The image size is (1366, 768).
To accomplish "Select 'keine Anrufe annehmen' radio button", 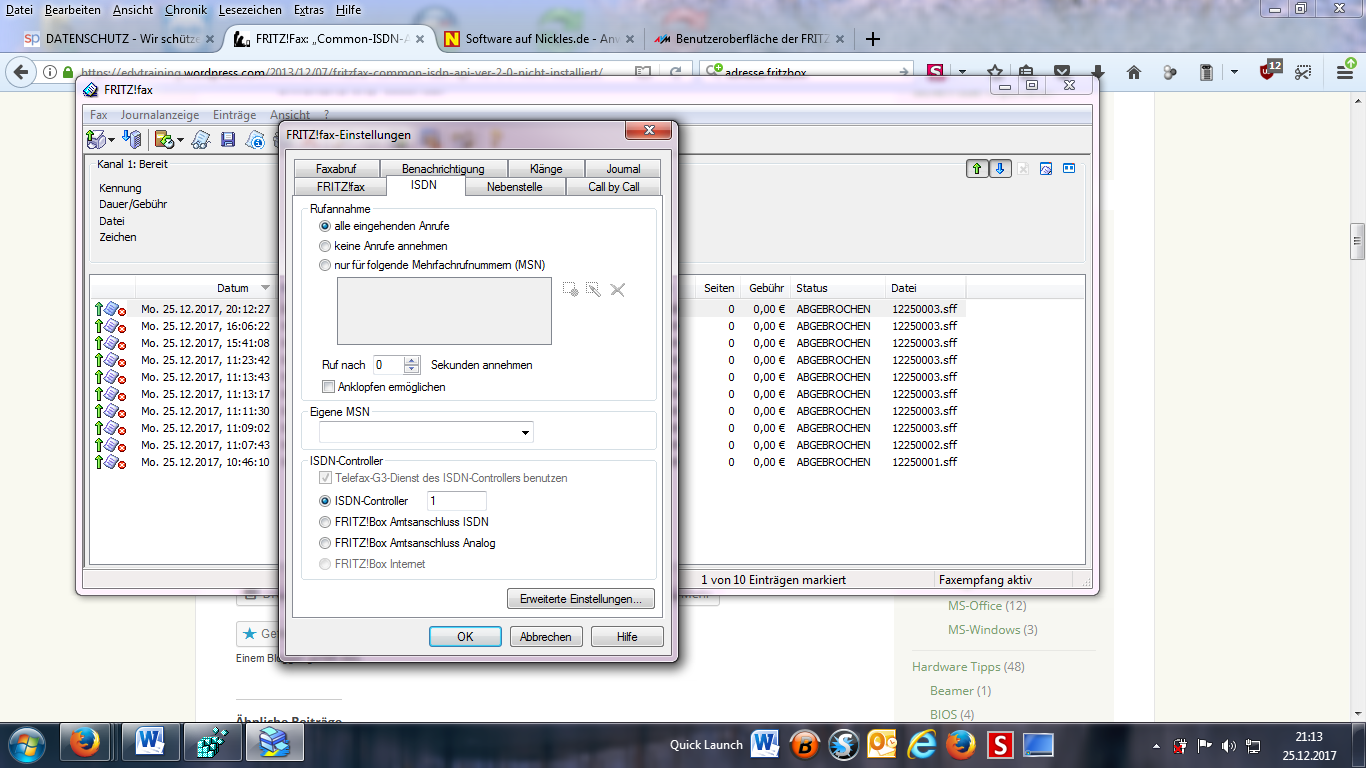I will [325, 245].
